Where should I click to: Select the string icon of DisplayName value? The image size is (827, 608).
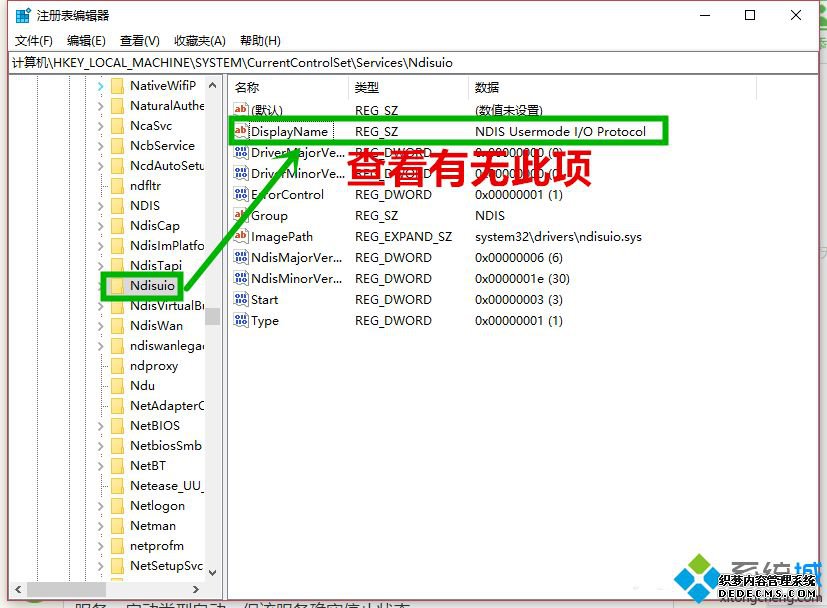point(241,131)
